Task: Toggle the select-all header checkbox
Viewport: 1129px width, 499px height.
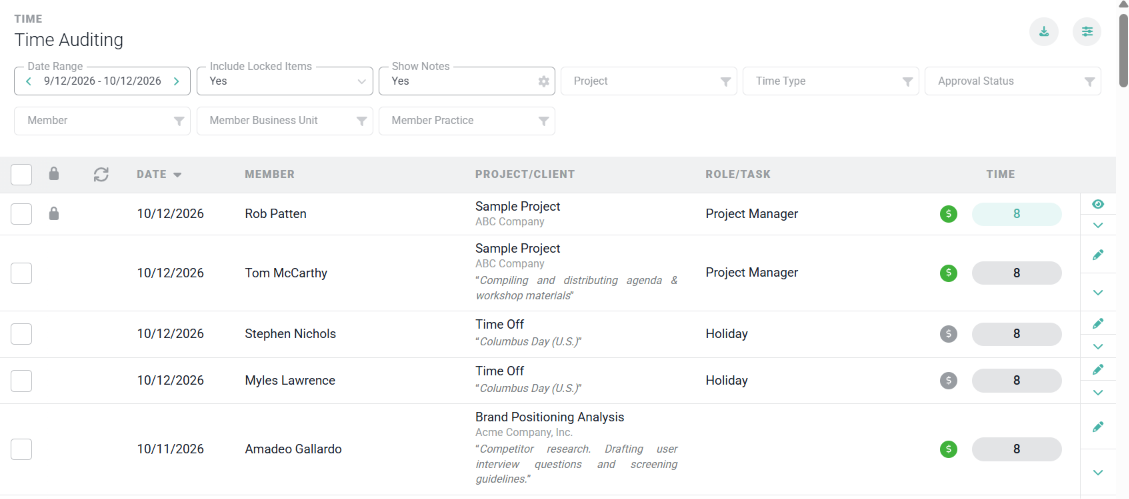Action: pyautogui.click(x=22, y=174)
